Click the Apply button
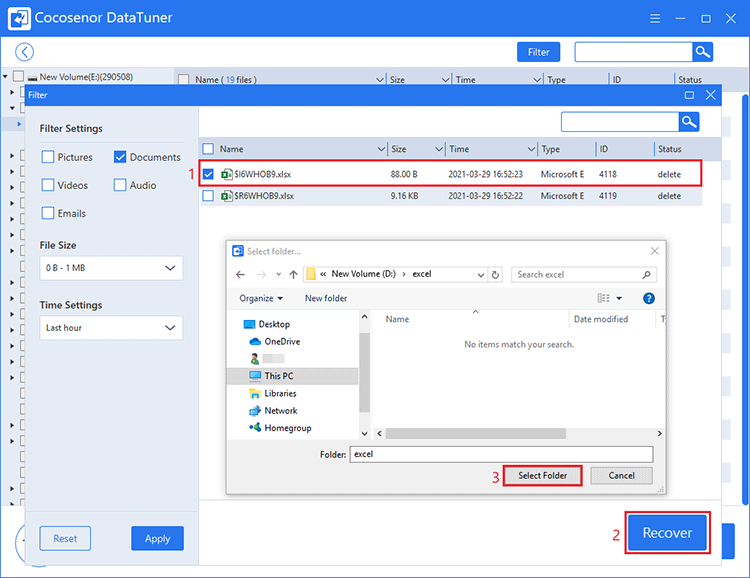 click(x=157, y=538)
